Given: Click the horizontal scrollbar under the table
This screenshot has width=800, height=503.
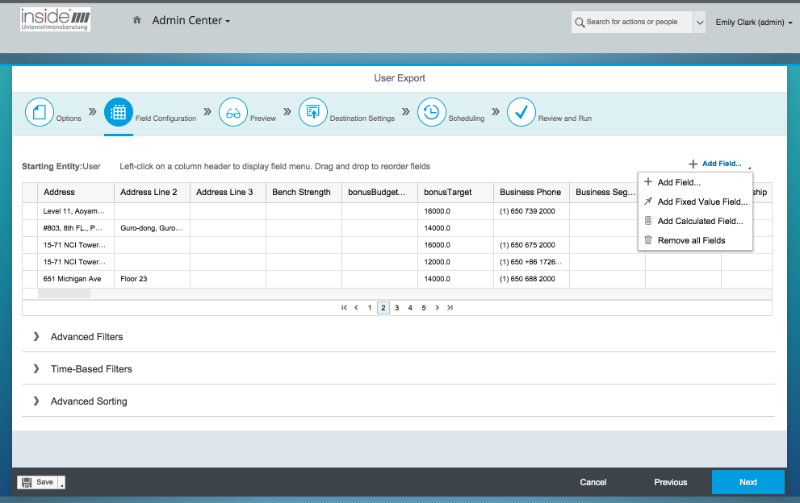Looking at the screenshot, I should 64,293.
